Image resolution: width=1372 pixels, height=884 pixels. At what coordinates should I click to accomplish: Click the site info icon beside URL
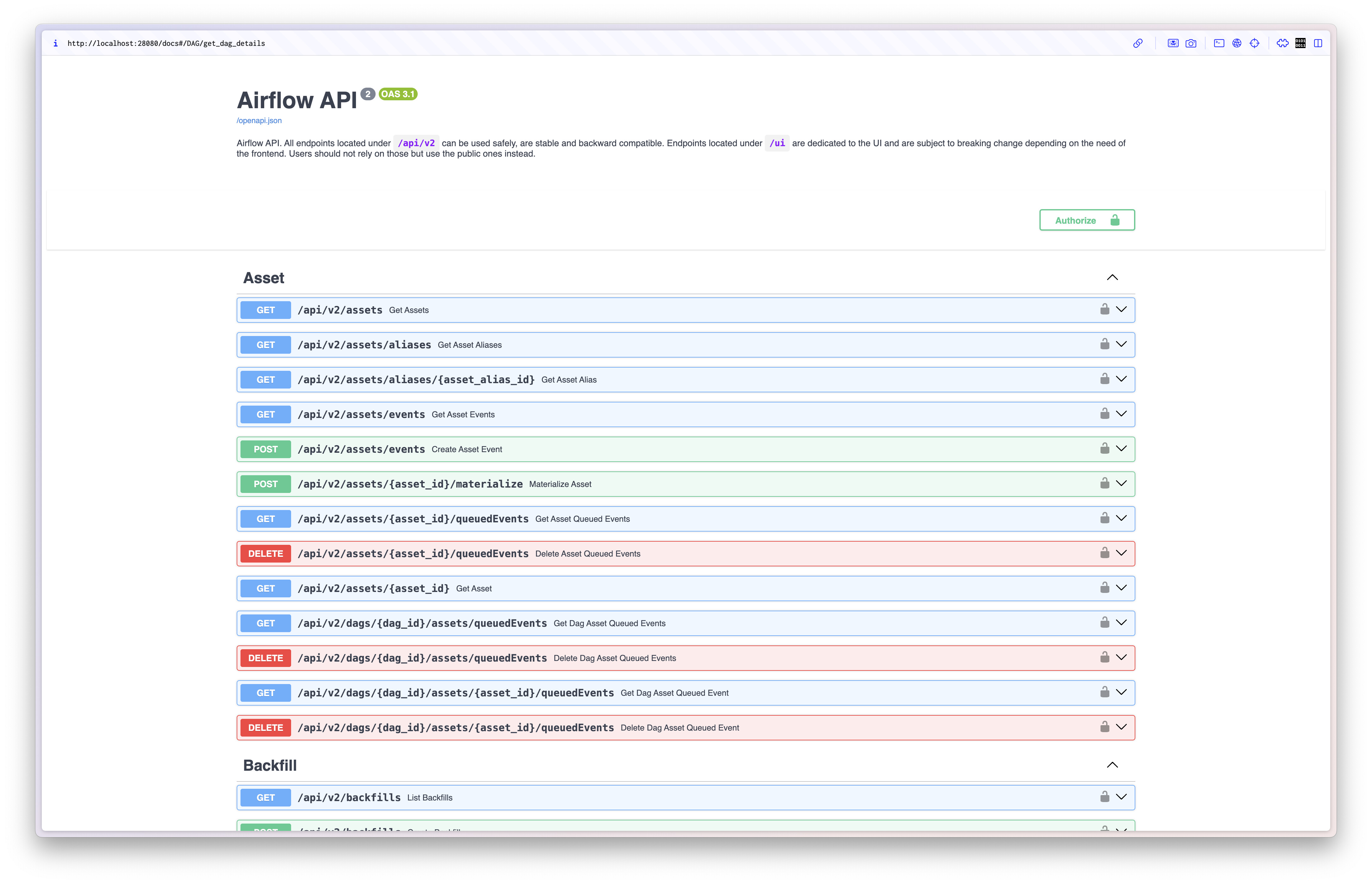point(56,44)
